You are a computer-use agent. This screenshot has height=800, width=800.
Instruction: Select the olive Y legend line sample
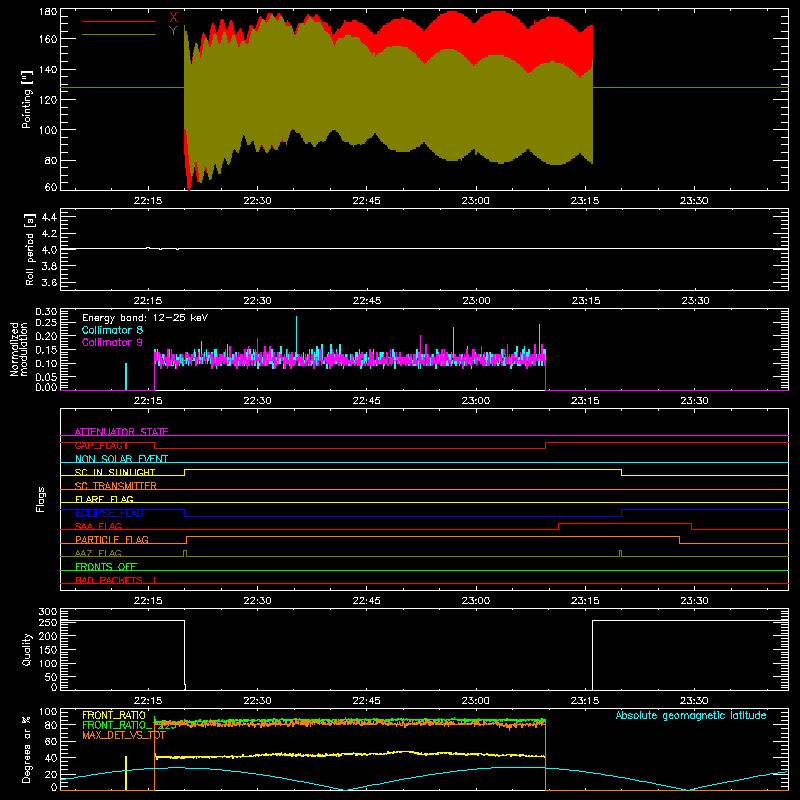point(119,35)
